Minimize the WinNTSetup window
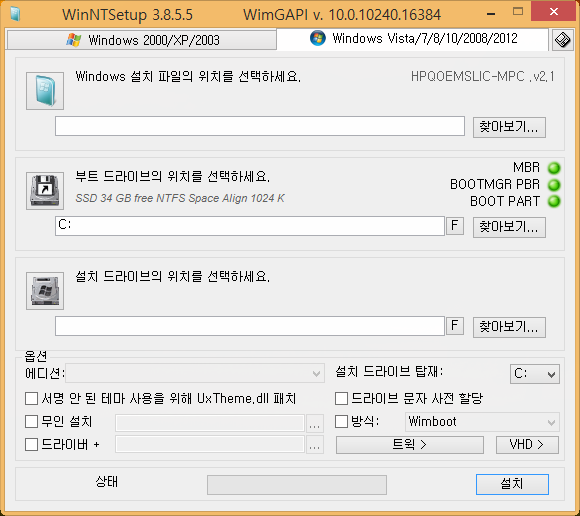 tap(491, 14)
